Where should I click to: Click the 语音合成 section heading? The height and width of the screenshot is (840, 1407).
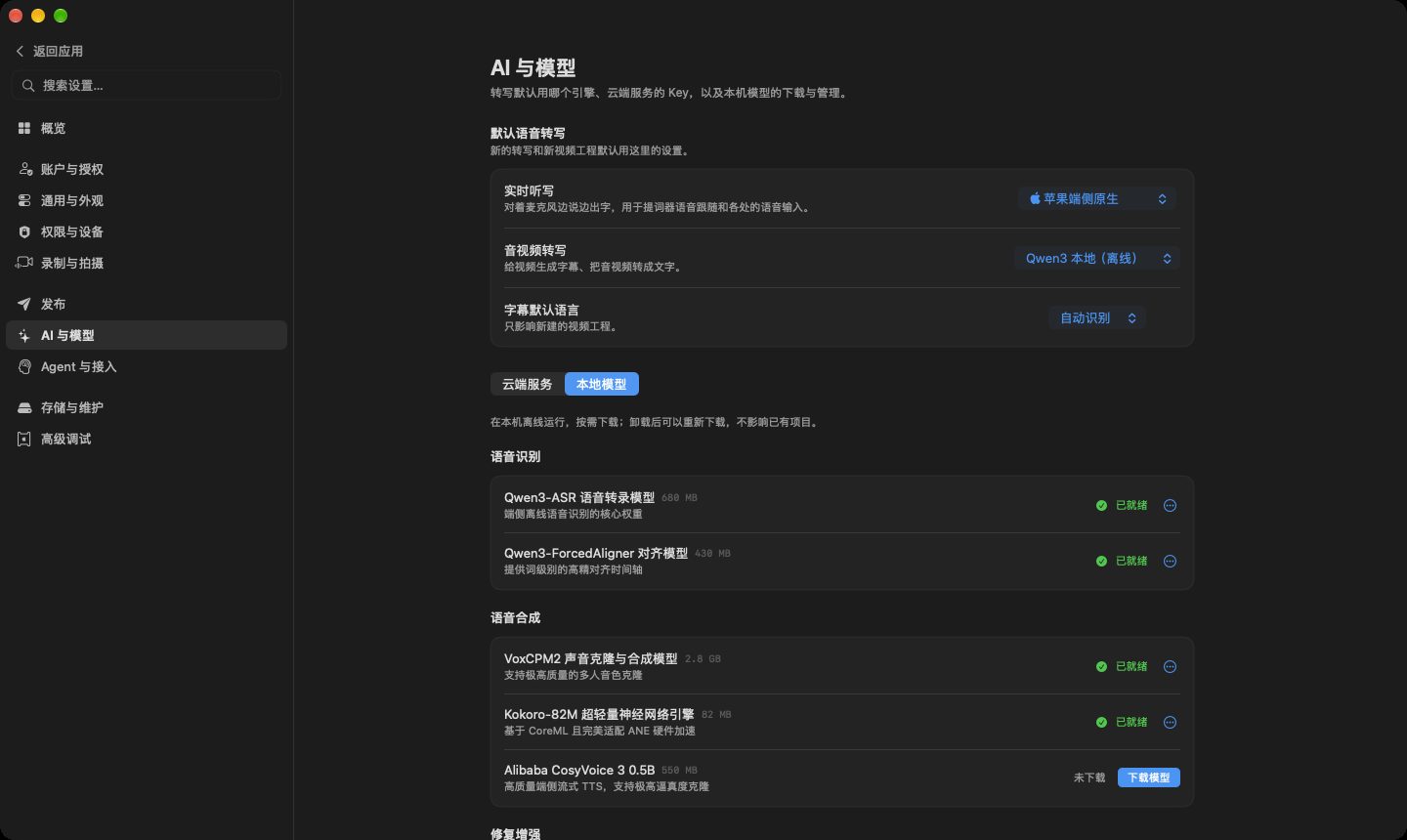point(515,617)
